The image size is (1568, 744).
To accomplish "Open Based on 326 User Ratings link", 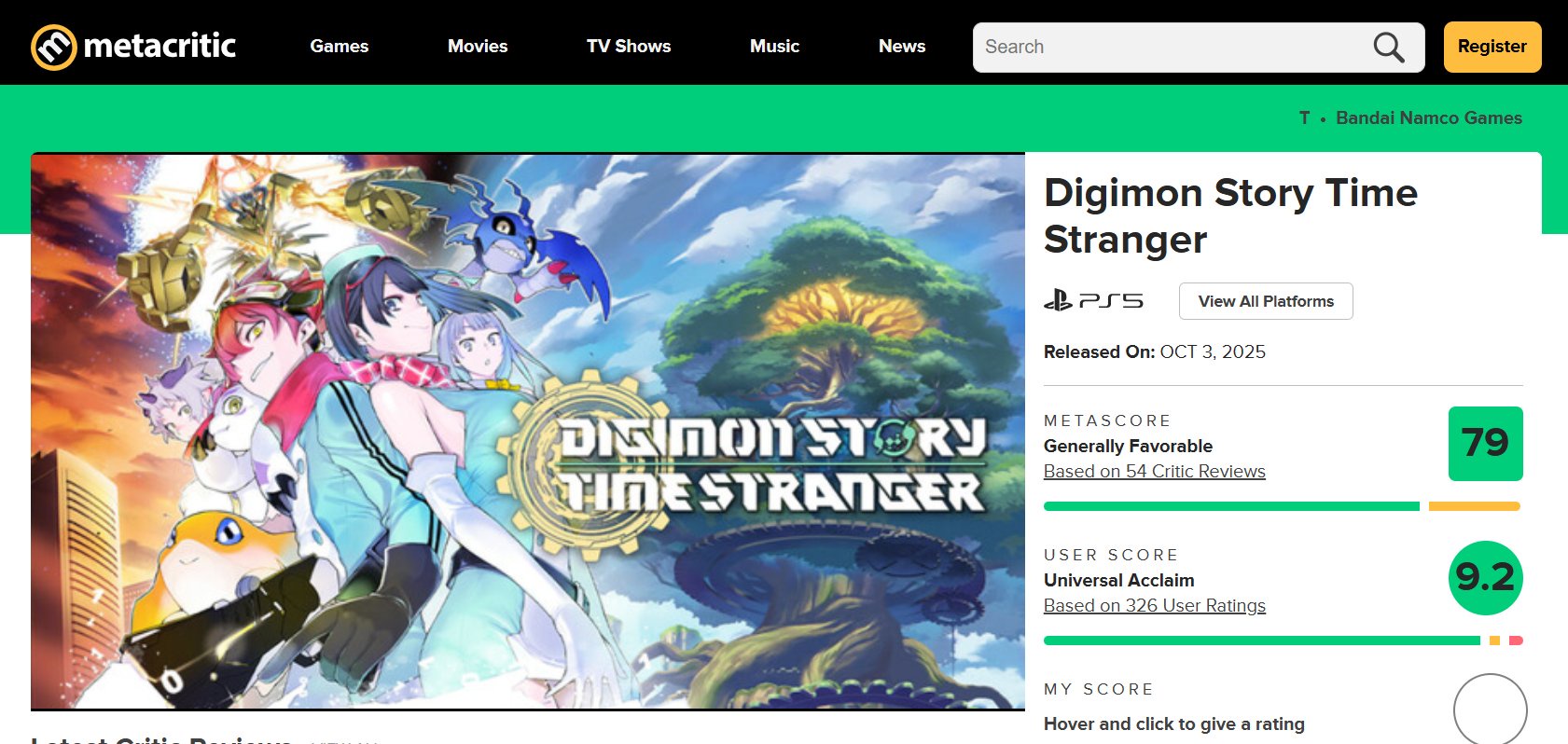I will click(1155, 605).
